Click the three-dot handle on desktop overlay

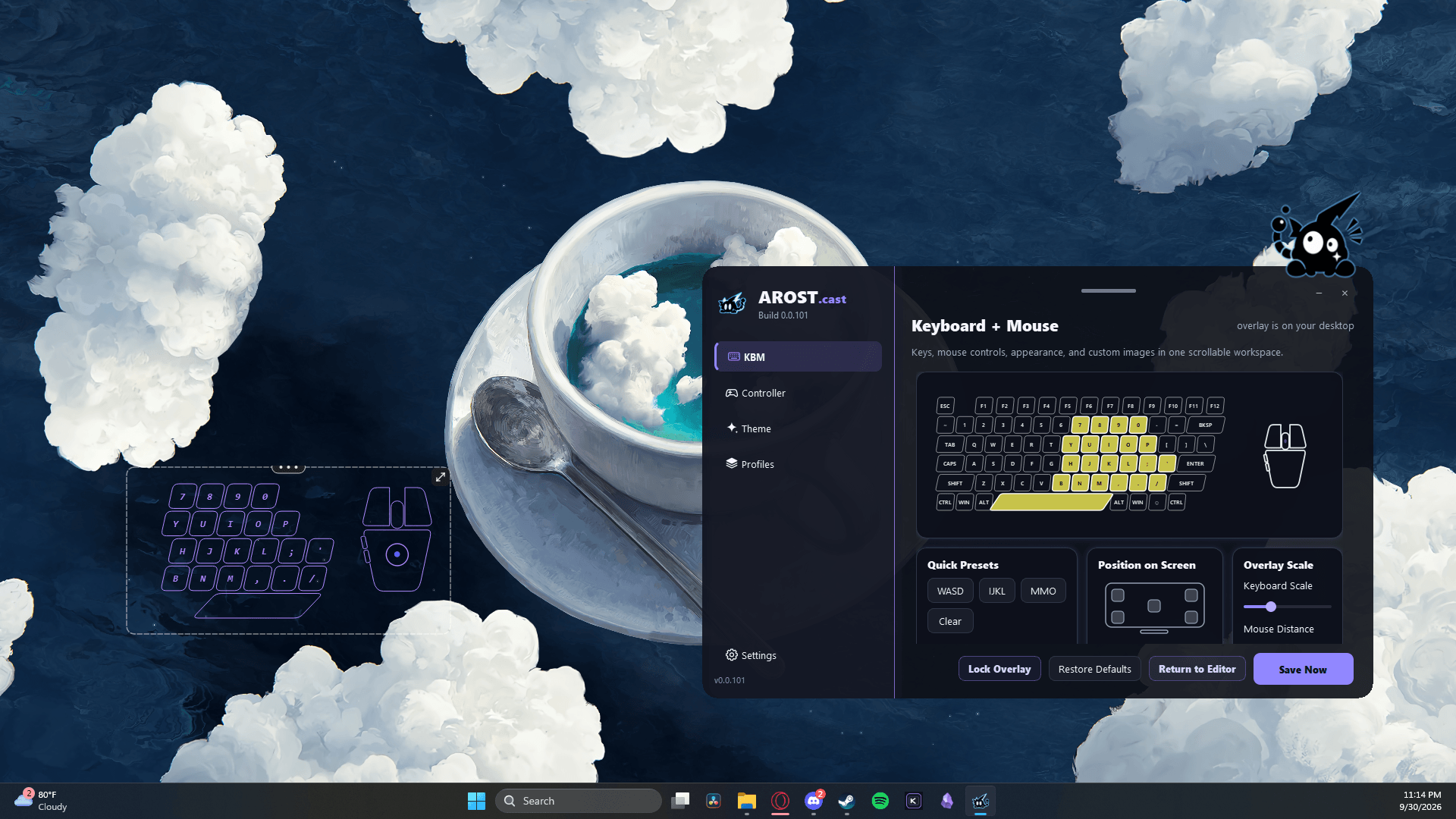click(x=288, y=467)
